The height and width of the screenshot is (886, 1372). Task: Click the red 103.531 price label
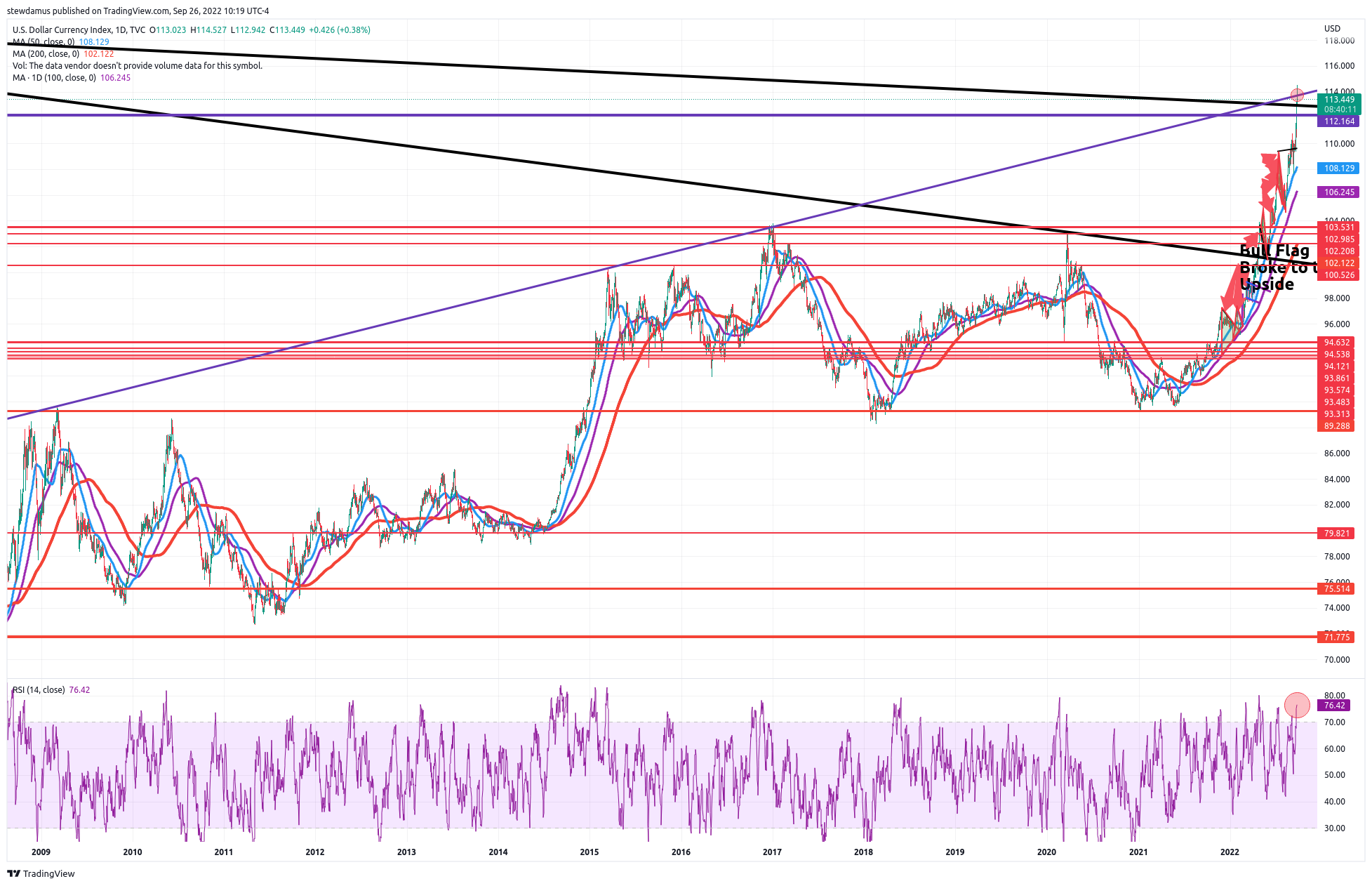pos(1339,227)
